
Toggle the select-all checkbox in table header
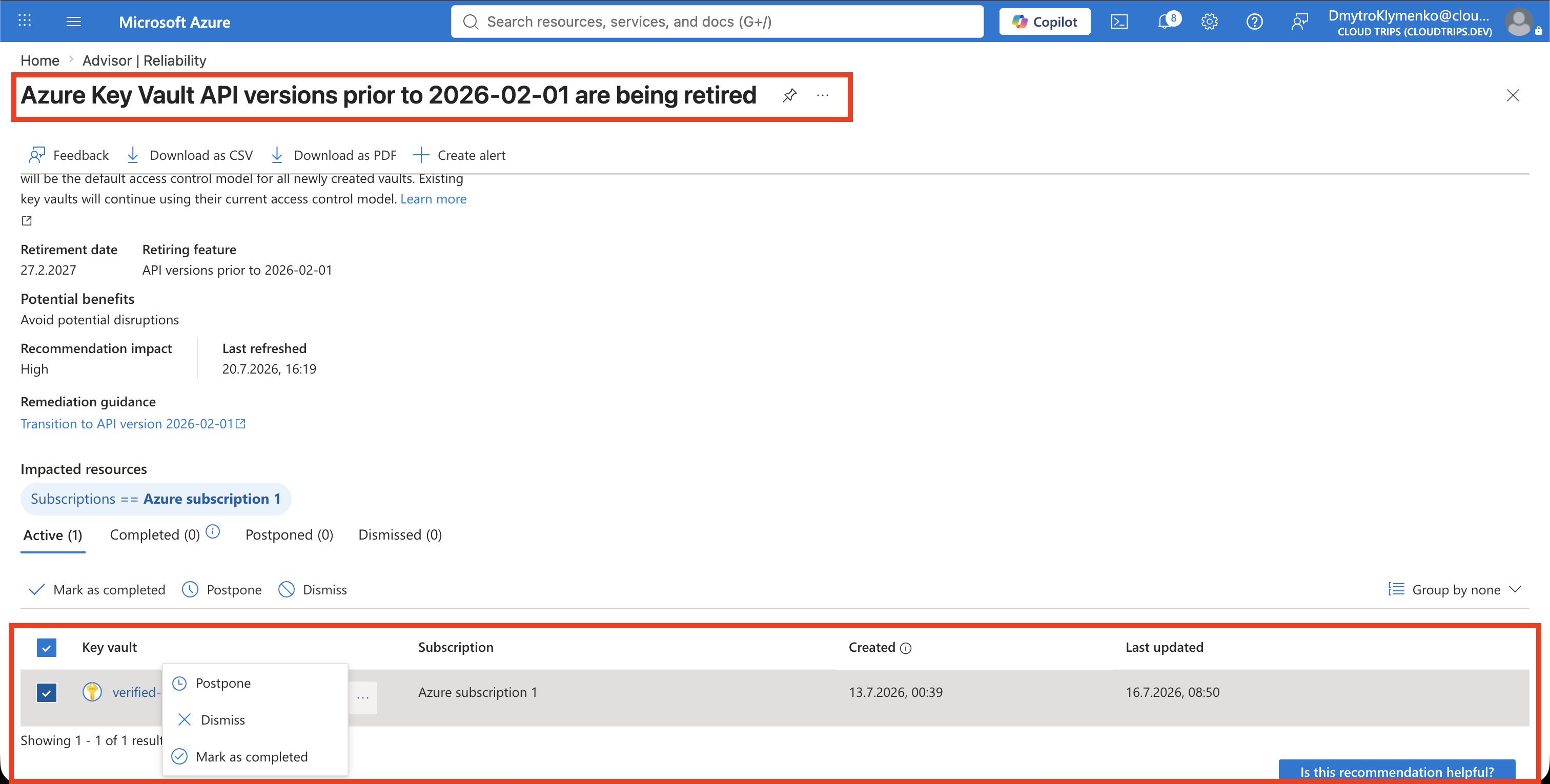pos(46,647)
